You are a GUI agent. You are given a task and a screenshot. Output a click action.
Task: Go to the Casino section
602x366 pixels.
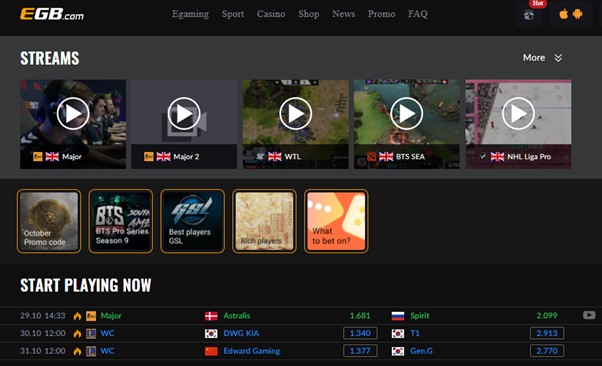(271, 14)
